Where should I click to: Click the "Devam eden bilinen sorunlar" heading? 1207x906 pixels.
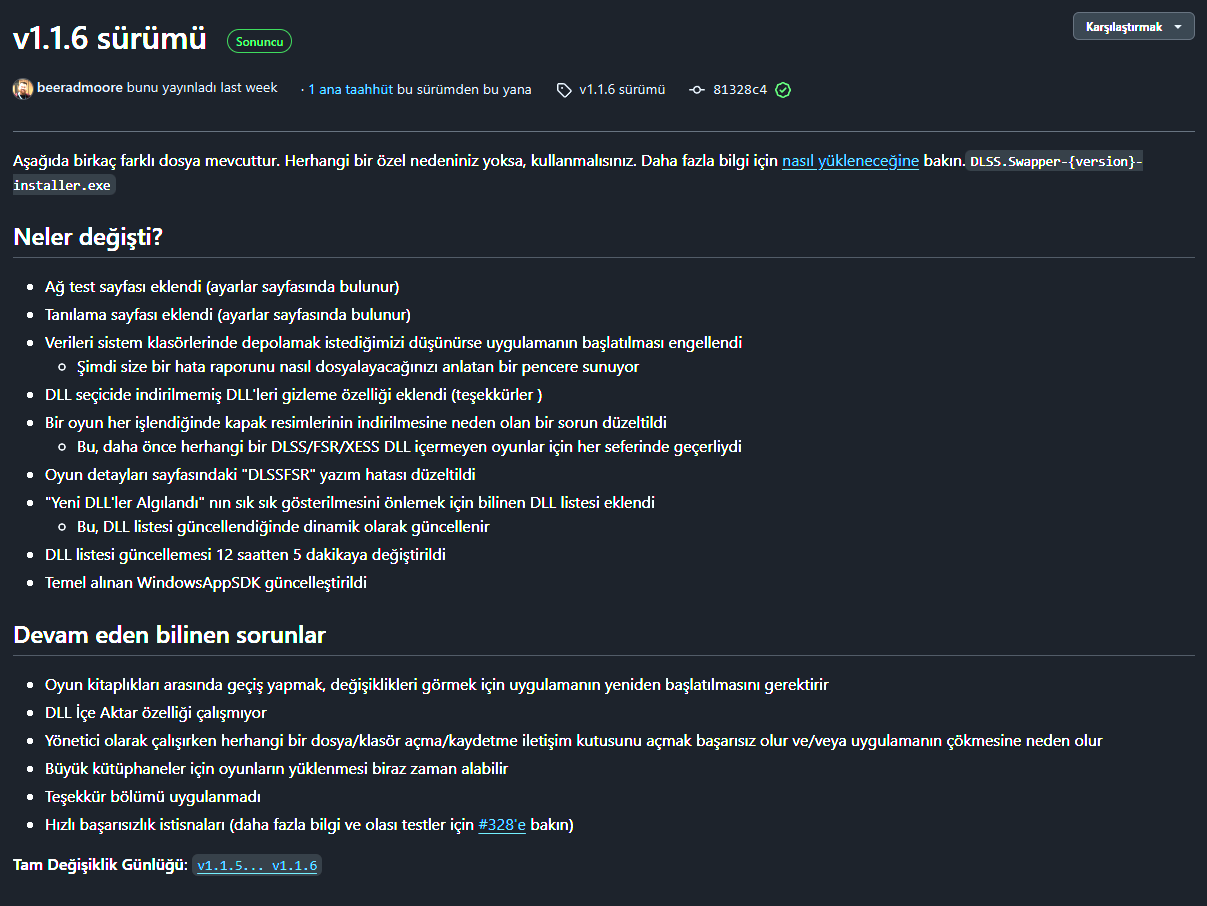pos(169,635)
